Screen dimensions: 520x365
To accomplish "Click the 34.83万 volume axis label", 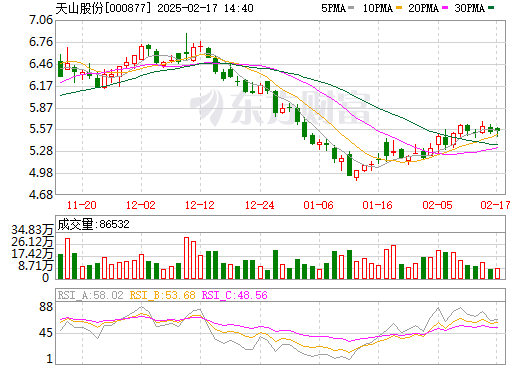I will pyautogui.click(x=32, y=230).
